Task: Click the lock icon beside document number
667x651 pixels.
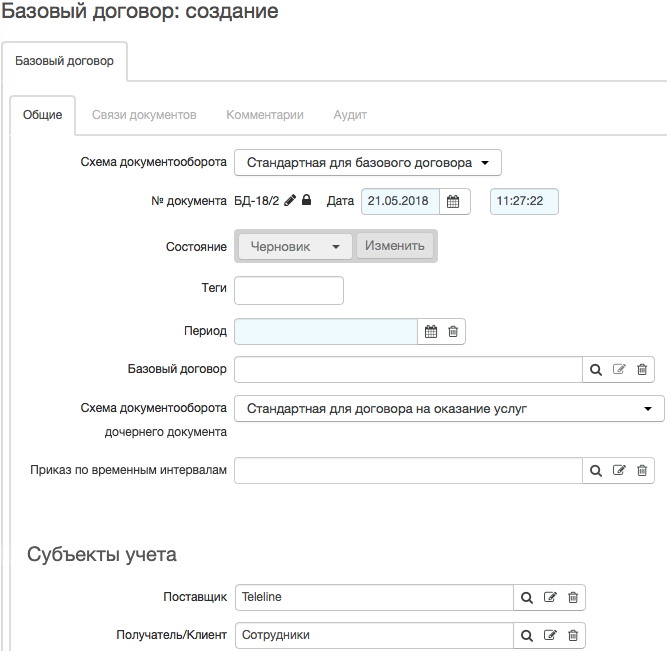Action: tap(306, 200)
